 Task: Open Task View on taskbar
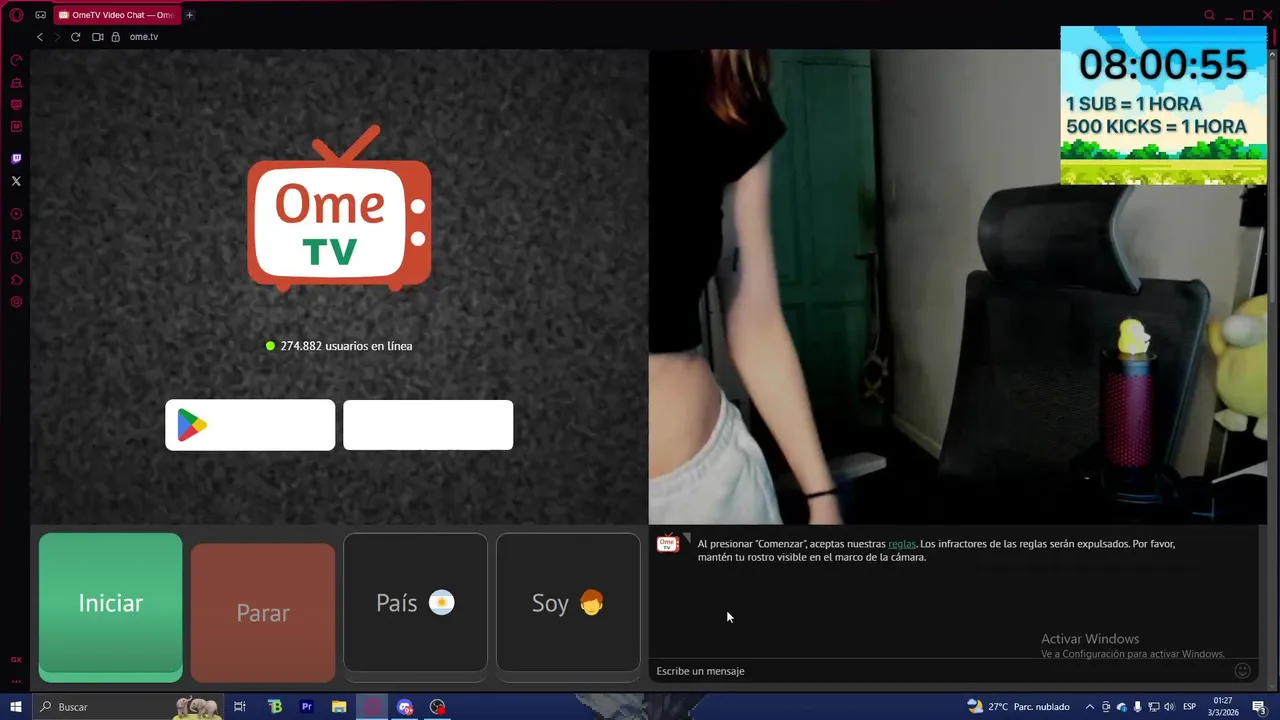tap(240, 707)
